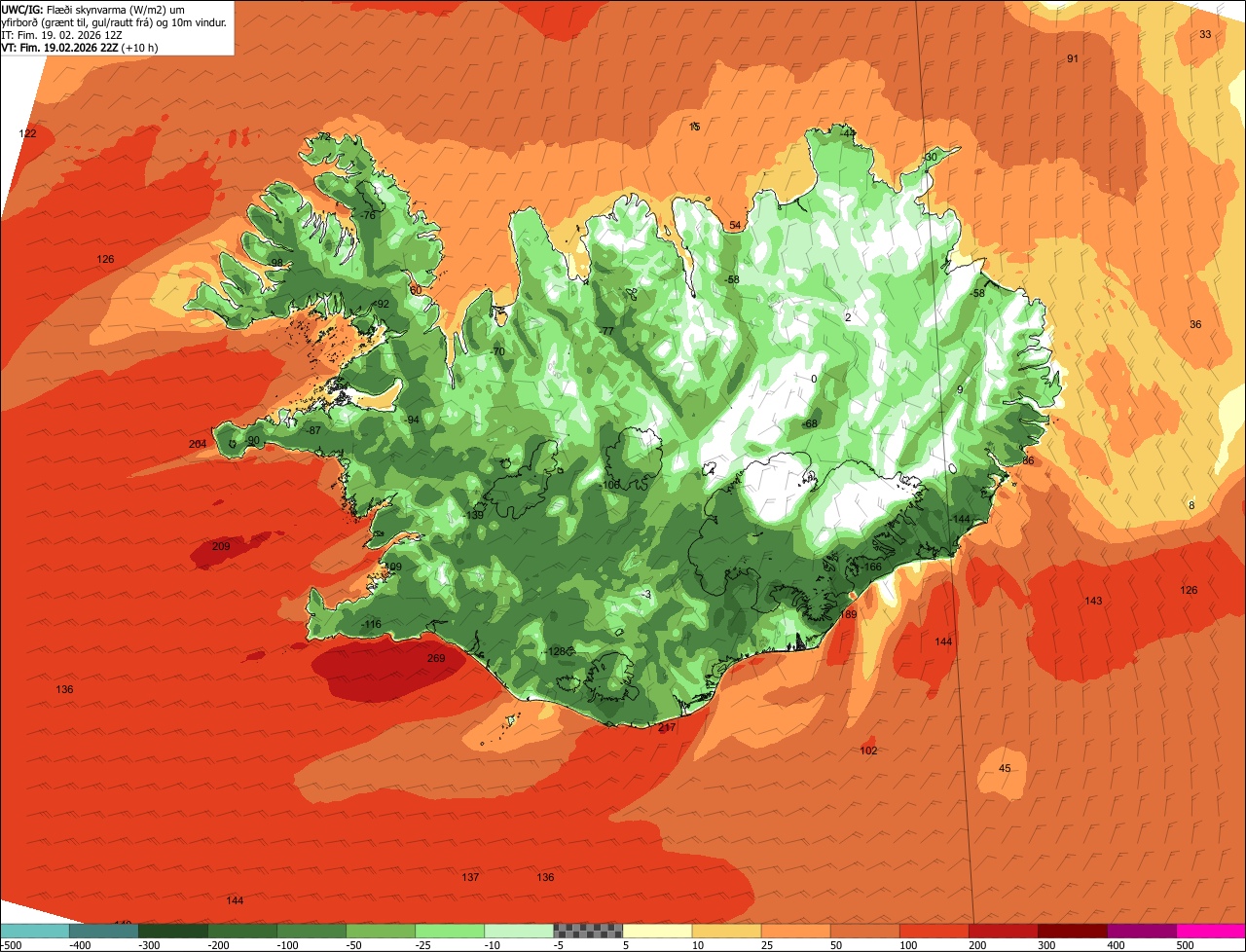
Task: Choose the red 200 to 300 legend swatch
Action: click(x=1003, y=931)
